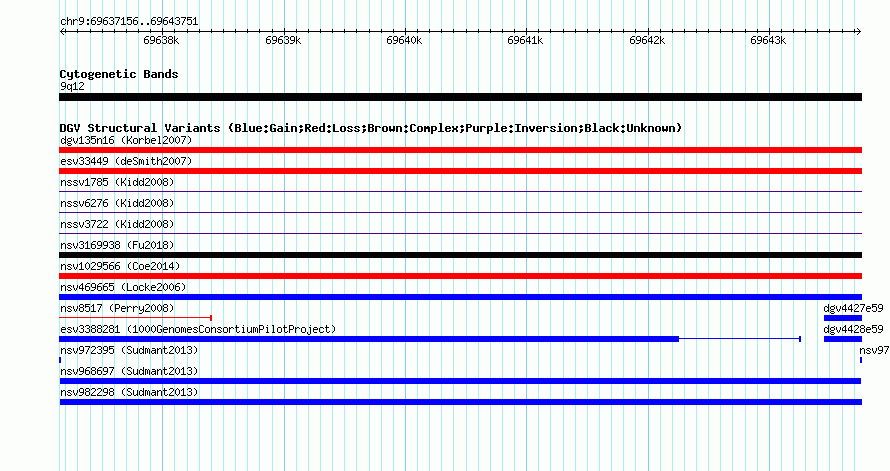890x471 pixels.
Task: Click the 69640k ruler tick label
Action: pyautogui.click(x=404, y=40)
